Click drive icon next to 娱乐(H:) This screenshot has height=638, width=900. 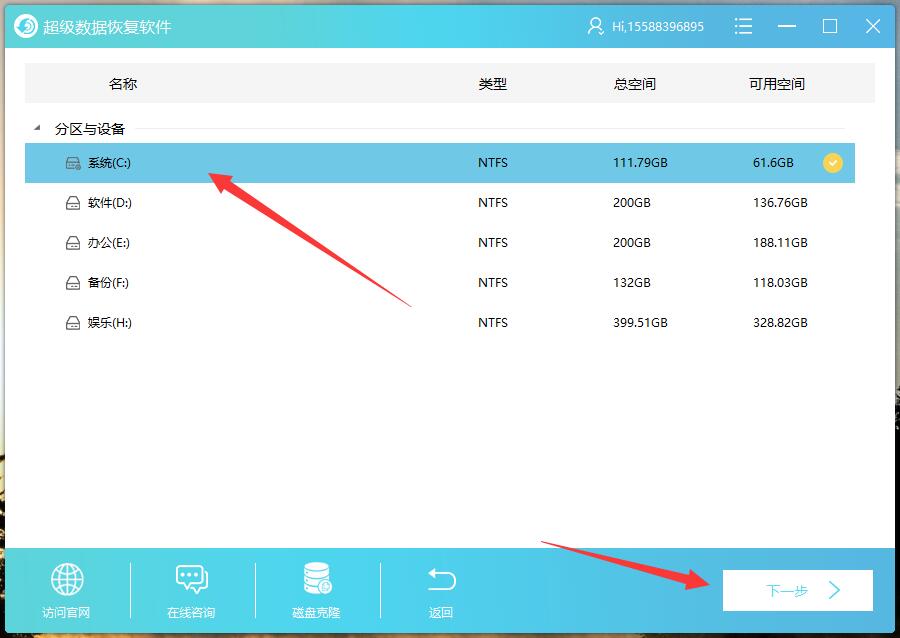(73, 323)
